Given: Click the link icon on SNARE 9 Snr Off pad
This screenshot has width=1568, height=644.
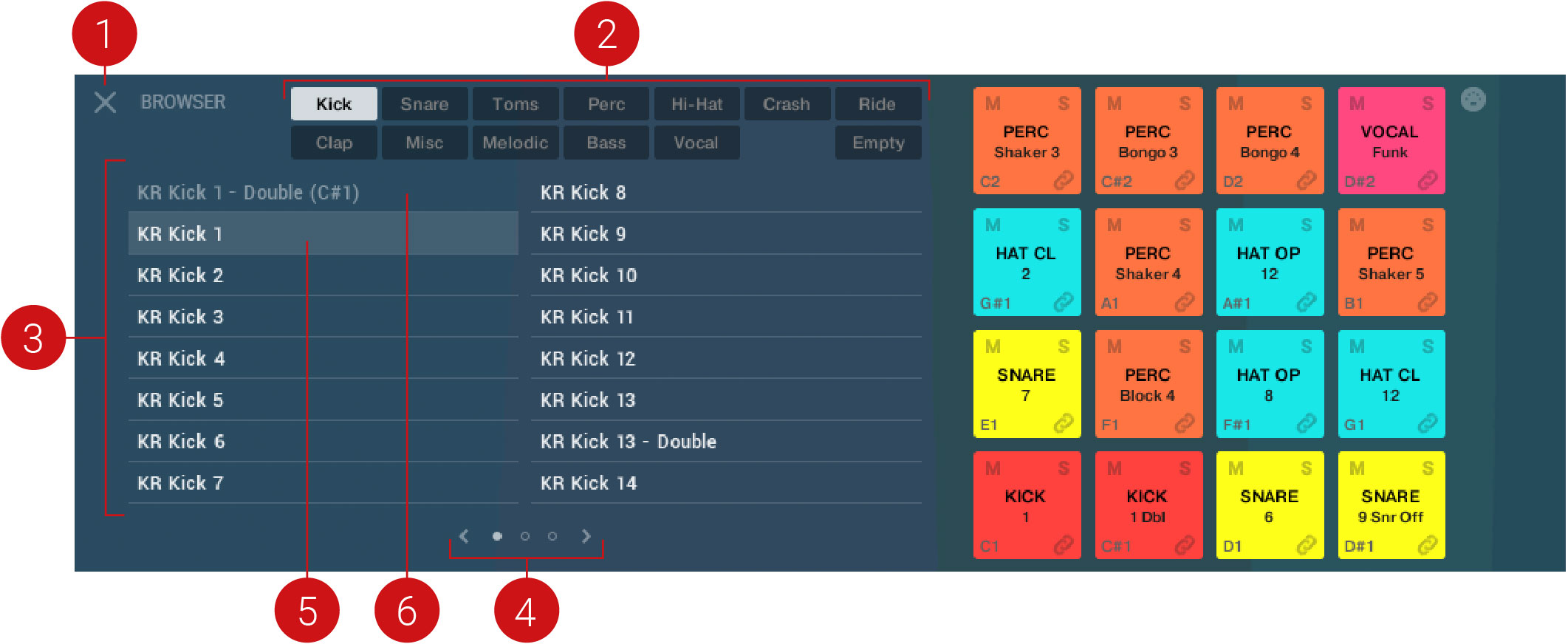Looking at the screenshot, I should coord(1428,545).
